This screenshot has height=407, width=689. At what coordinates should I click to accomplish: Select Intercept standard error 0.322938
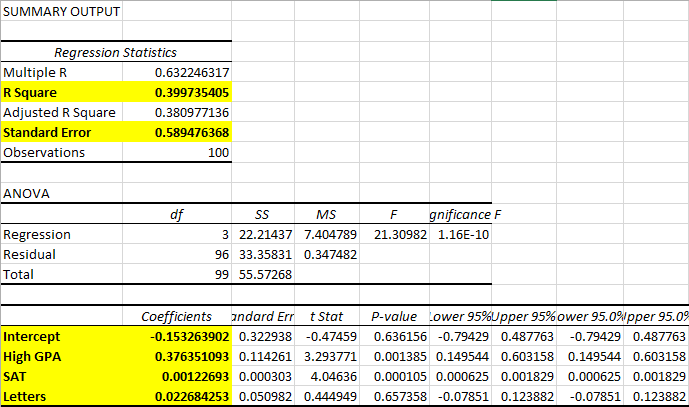[263, 336]
